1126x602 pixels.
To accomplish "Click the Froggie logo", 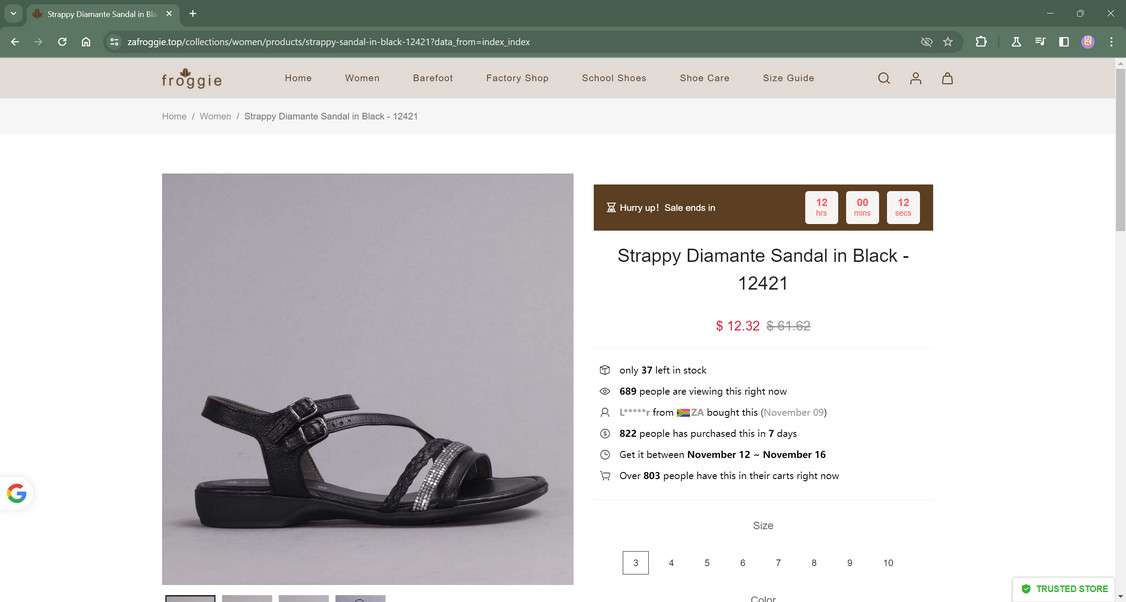I will 190,78.
